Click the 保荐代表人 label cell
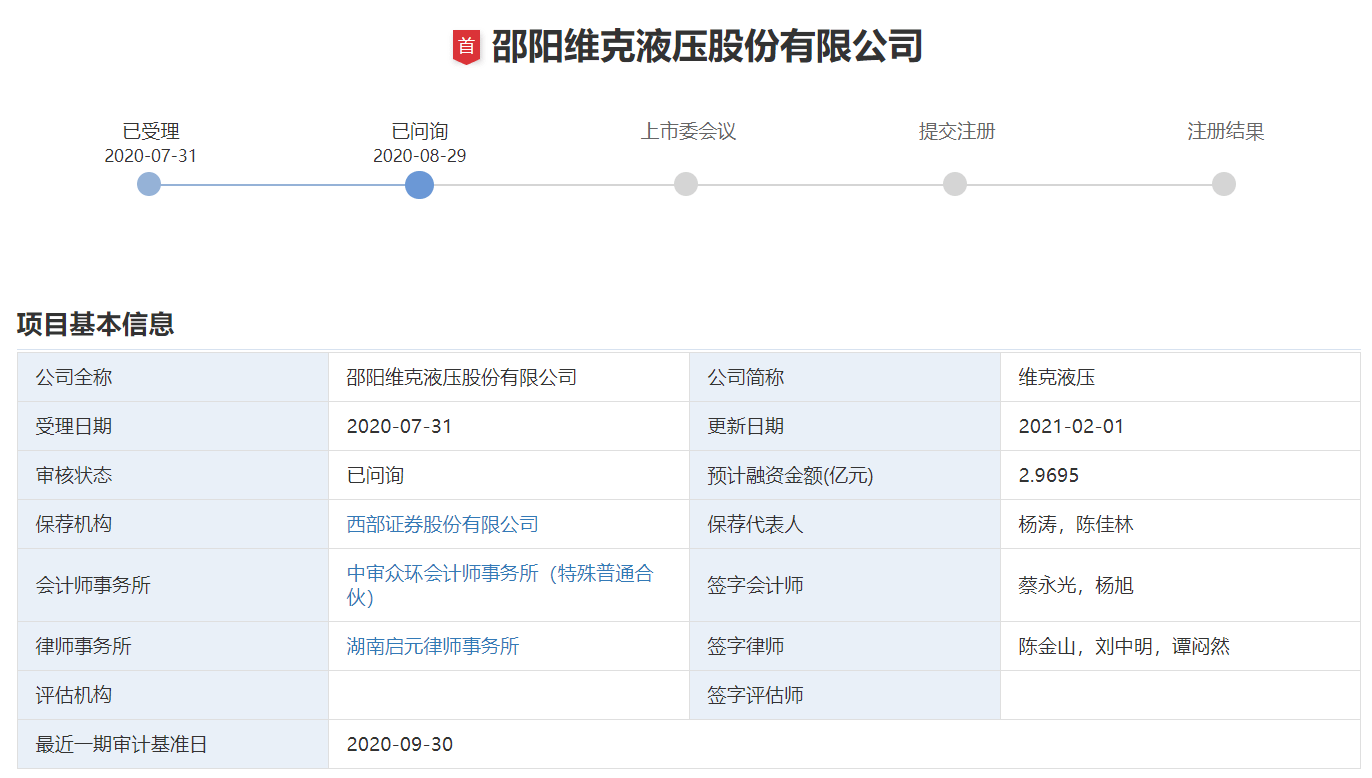Image resolution: width=1372 pixels, height=778 pixels. click(845, 524)
